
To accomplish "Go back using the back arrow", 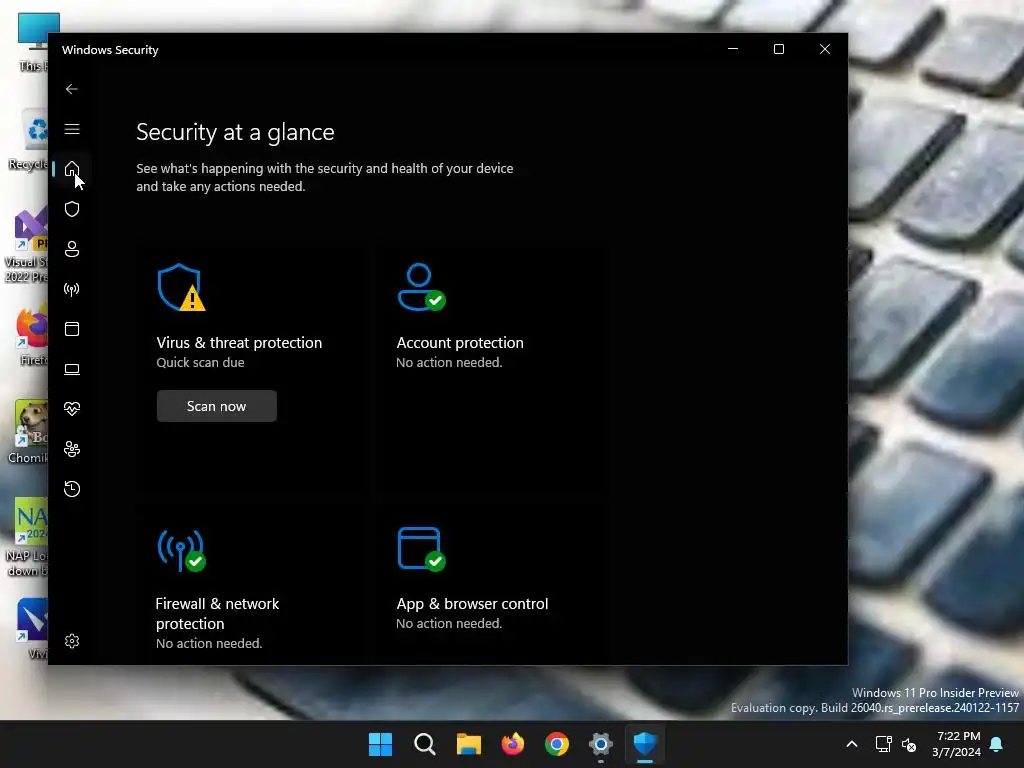I will pos(72,89).
